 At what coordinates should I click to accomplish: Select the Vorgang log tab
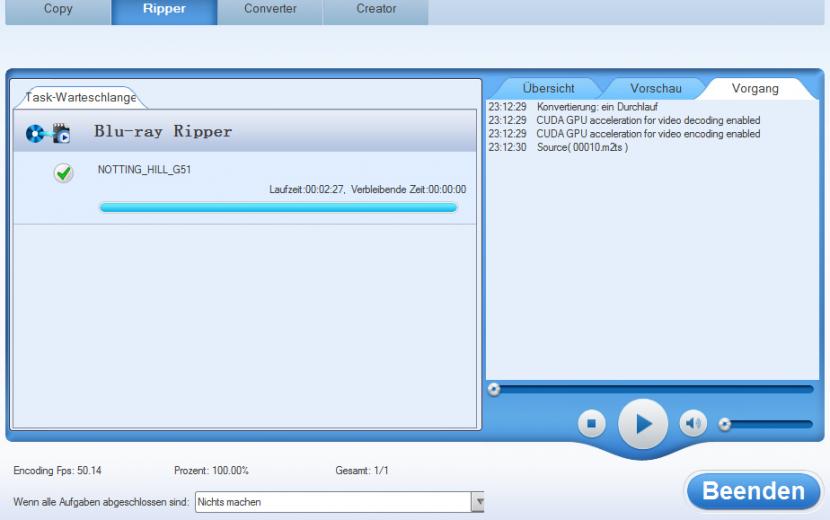(755, 89)
